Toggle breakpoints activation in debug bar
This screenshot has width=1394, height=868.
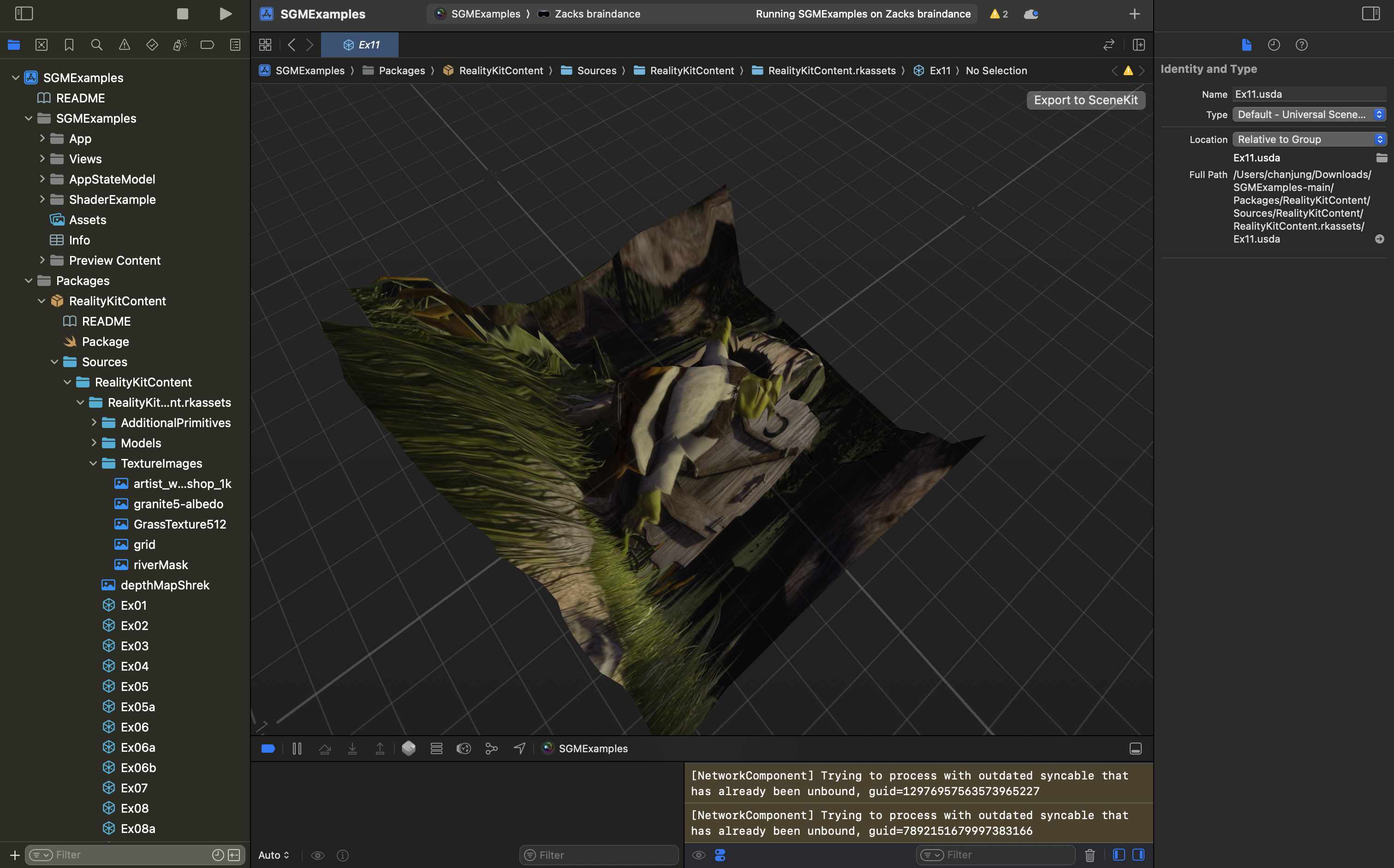[x=268, y=749]
